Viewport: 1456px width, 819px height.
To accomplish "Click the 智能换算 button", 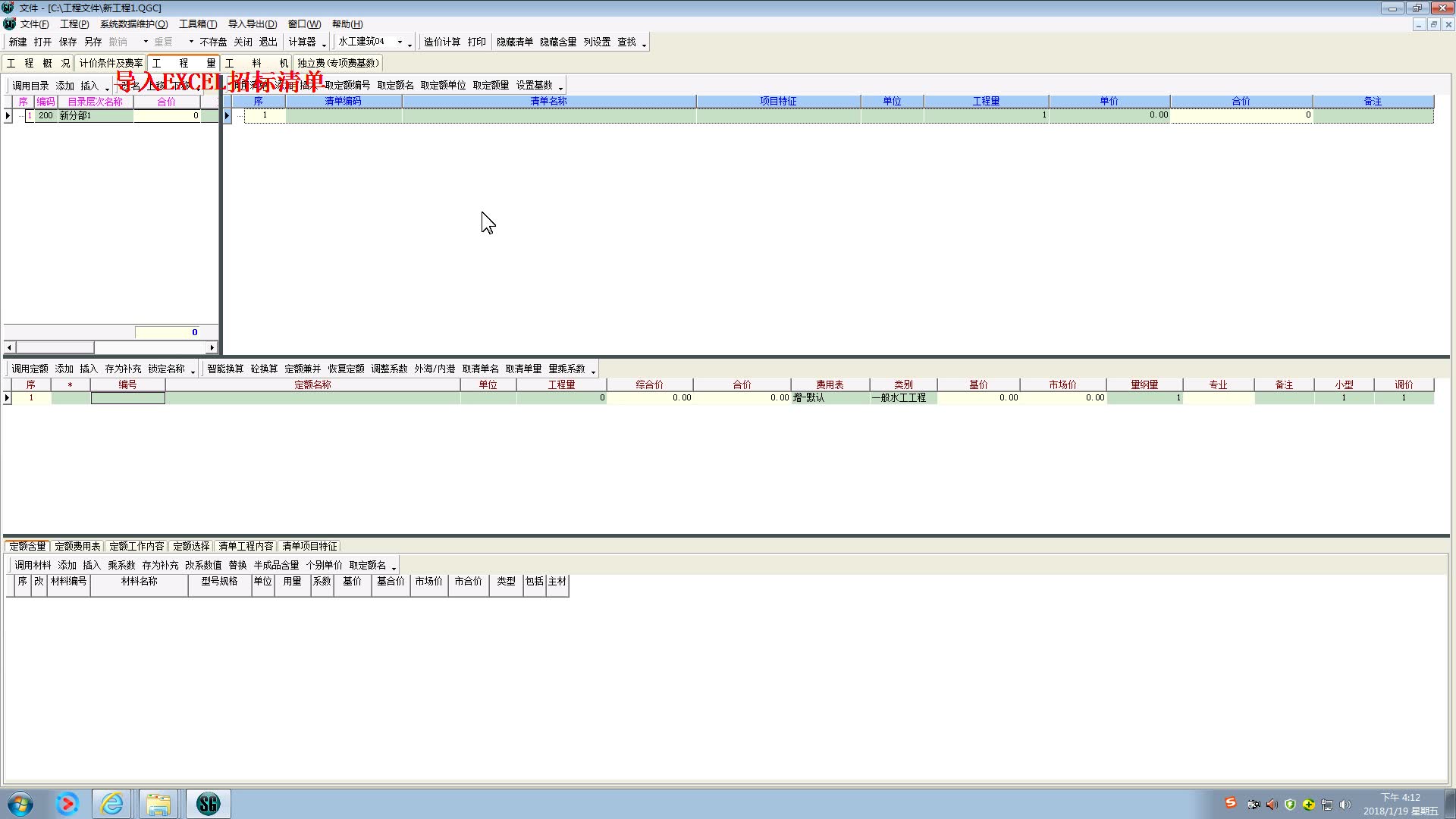I will pos(225,369).
